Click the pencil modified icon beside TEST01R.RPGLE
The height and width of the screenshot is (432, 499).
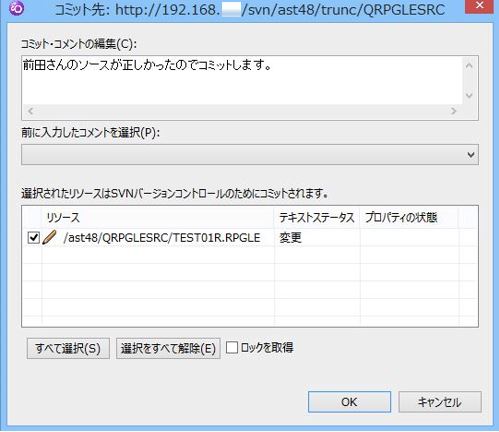(x=49, y=238)
